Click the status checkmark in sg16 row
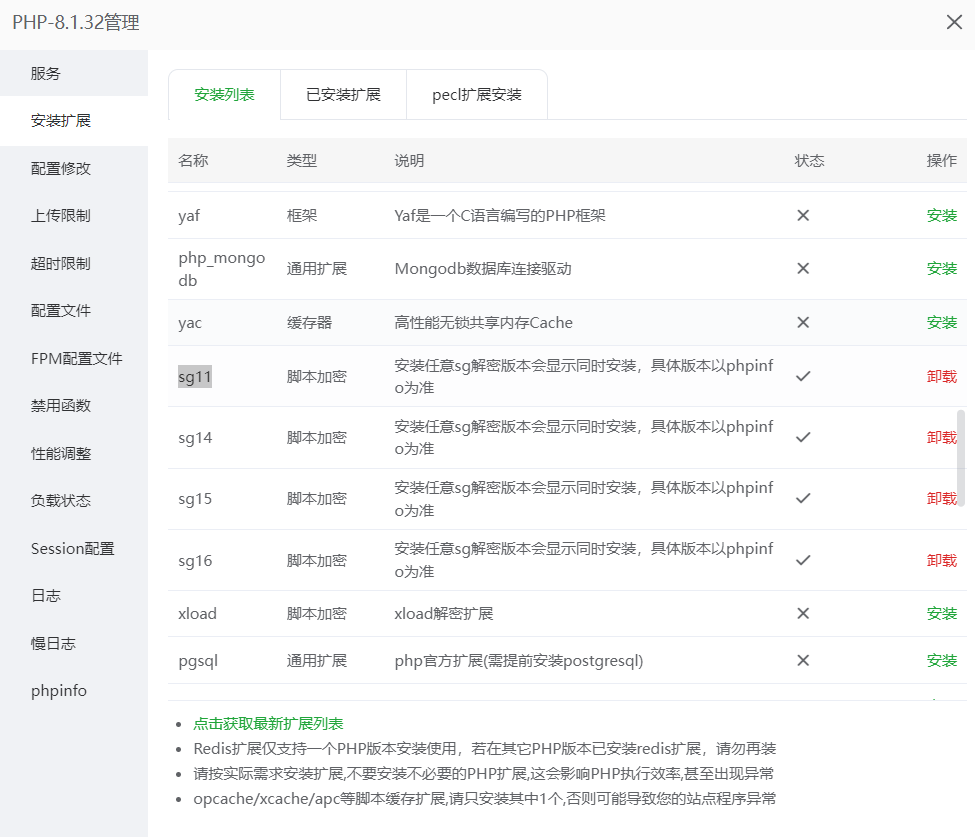This screenshot has width=975, height=837. [x=802, y=560]
